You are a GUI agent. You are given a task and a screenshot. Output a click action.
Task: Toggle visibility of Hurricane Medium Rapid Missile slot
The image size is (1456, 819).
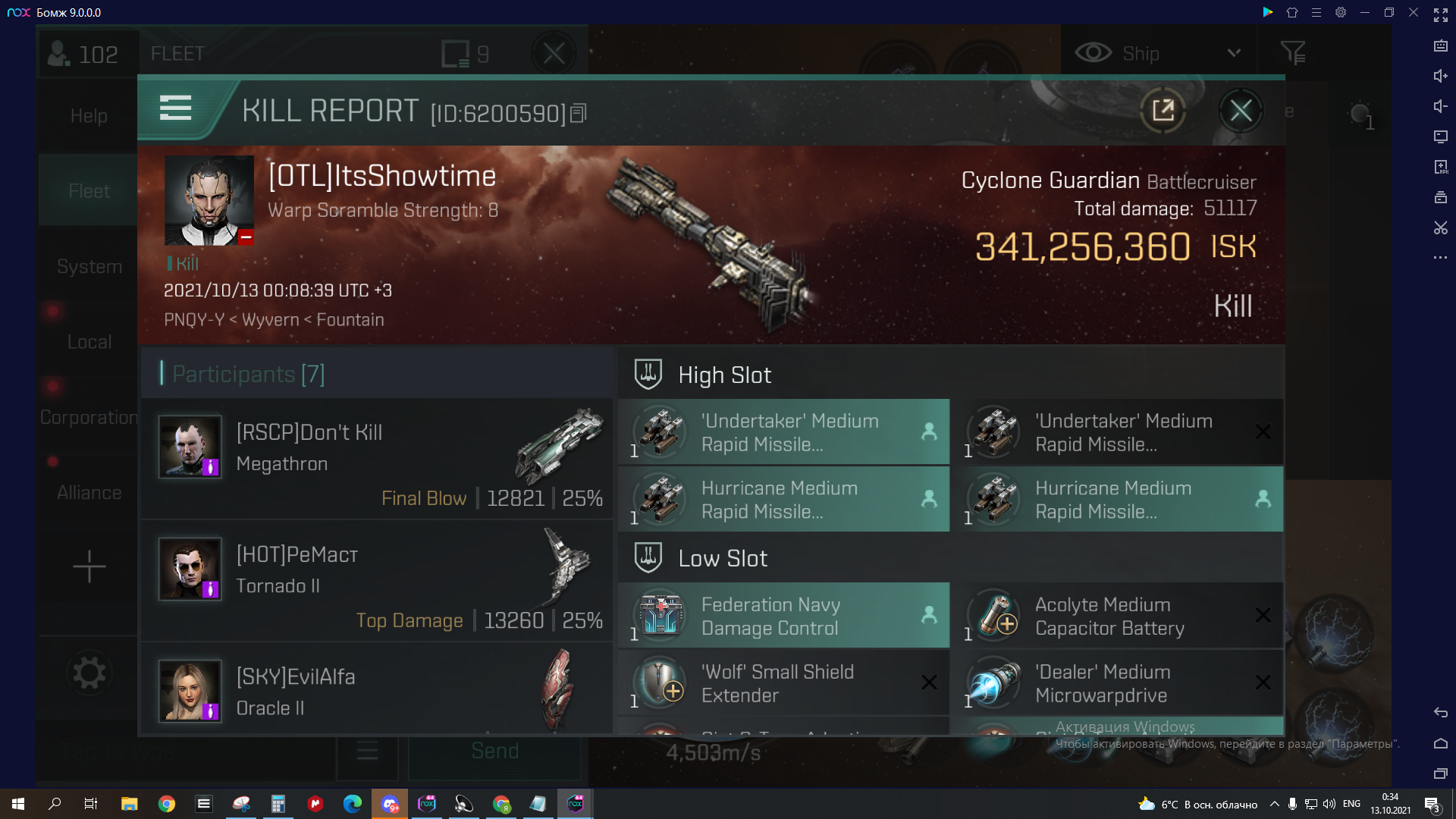[x=929, y=498]
